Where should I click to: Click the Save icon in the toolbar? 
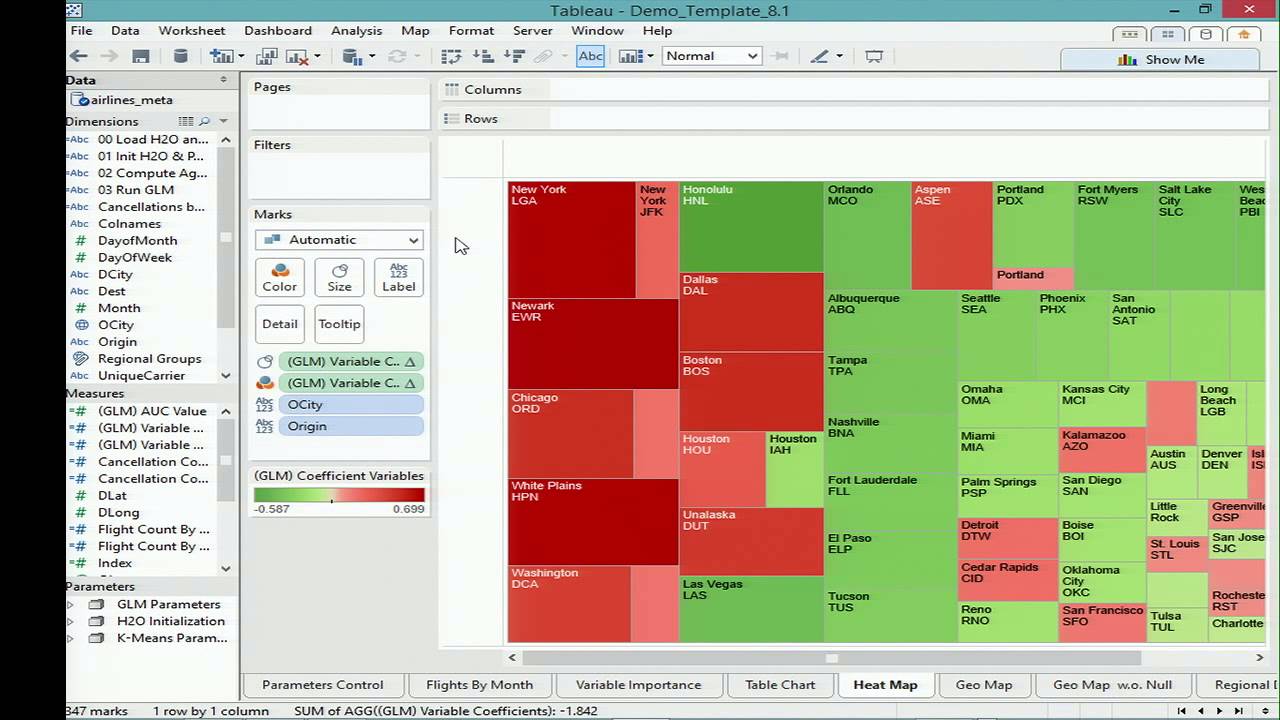tap(141, 56)
